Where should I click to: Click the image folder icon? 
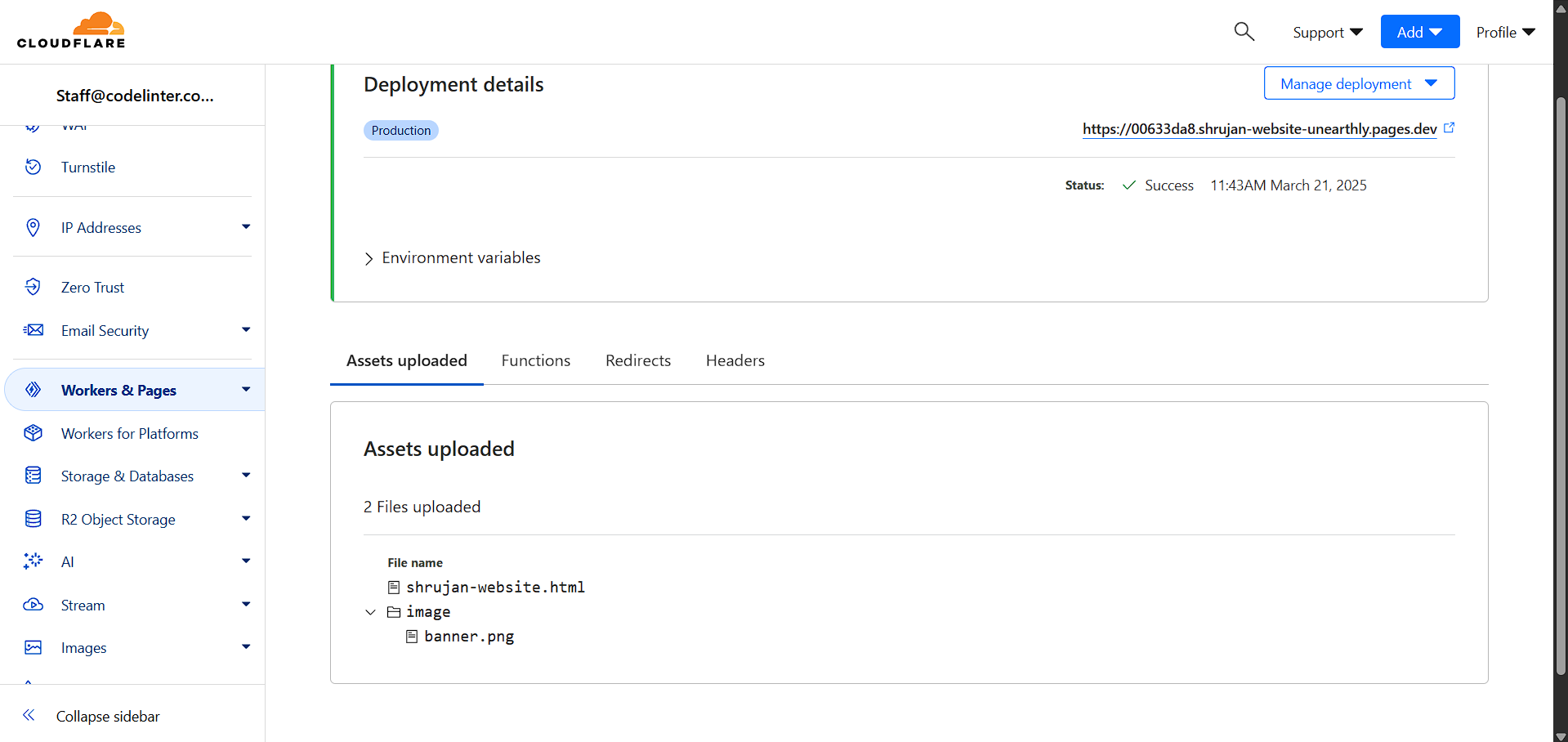point(394,611)
